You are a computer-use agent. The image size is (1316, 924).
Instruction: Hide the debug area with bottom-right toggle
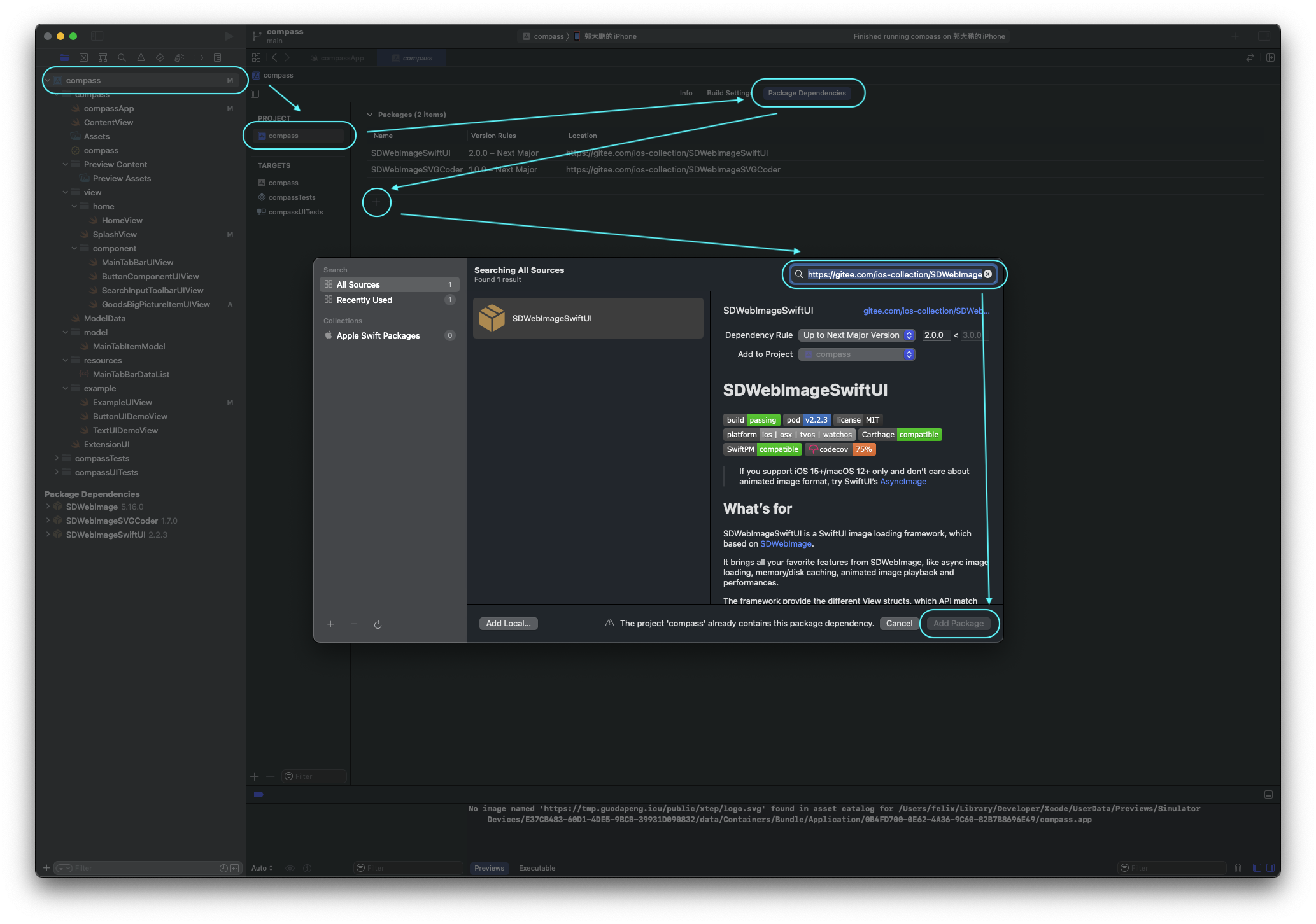tap(1268, 794)
